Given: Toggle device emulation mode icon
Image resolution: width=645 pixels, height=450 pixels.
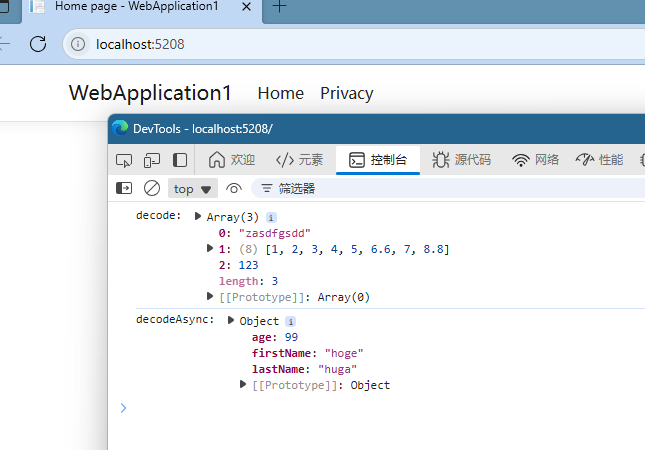Looking at the screenshot, I should pos(152,160).
